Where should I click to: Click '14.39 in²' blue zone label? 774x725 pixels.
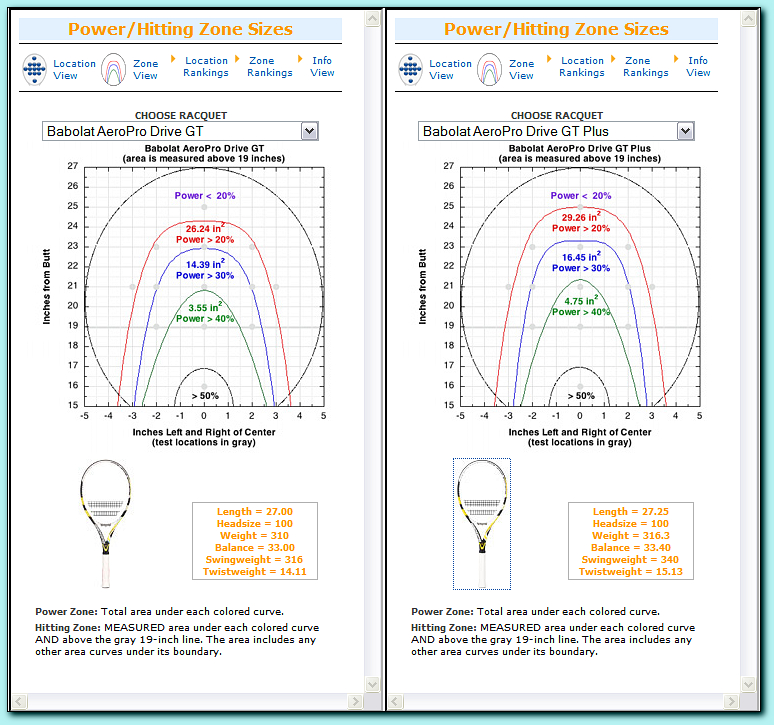[205, 265]
